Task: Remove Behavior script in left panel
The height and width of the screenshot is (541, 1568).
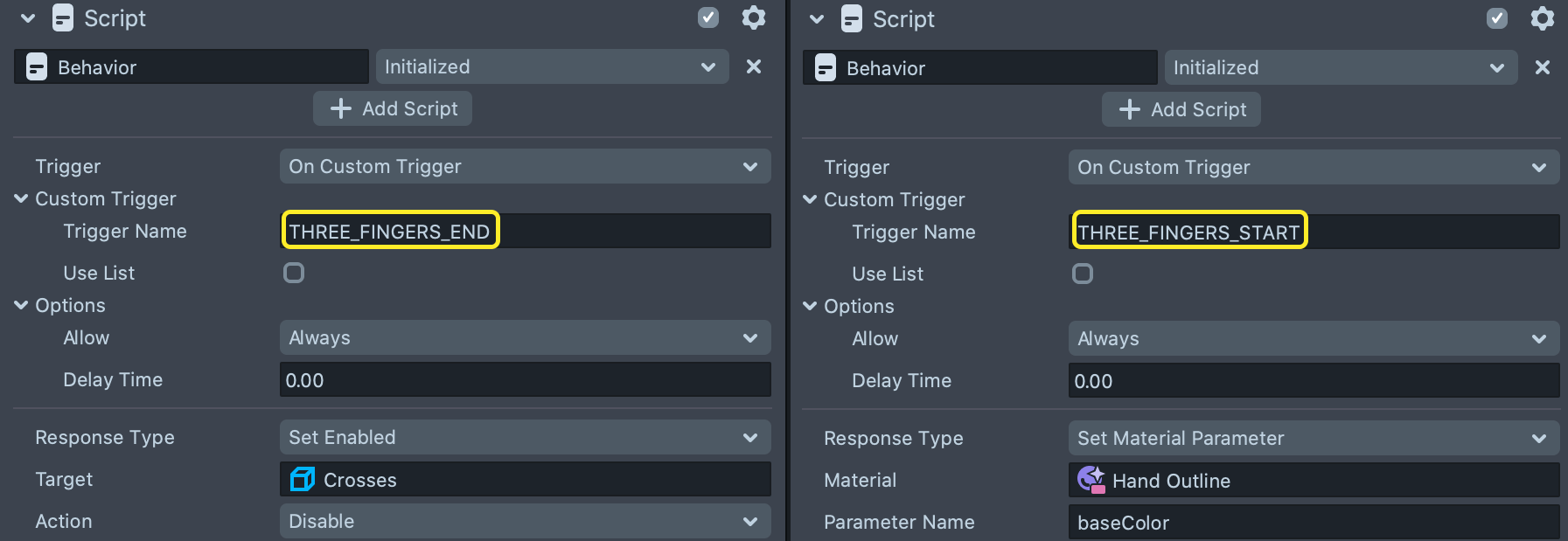Action: 753,67
